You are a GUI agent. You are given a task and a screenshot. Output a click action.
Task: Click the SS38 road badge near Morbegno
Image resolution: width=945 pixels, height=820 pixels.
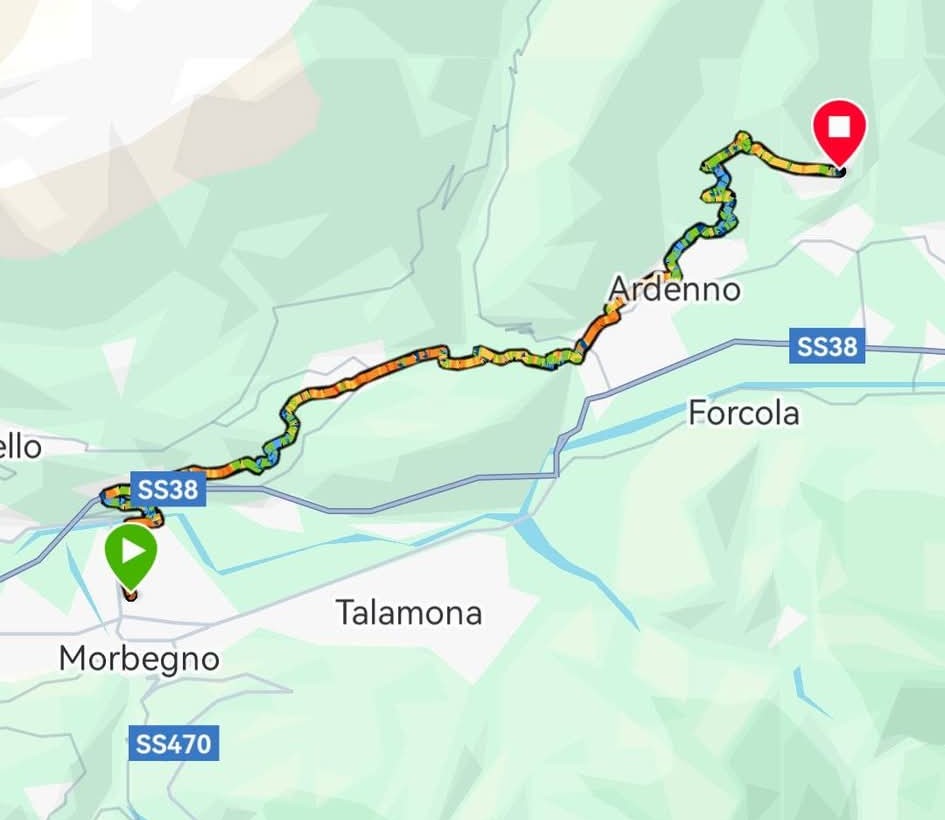pos(168,489)
